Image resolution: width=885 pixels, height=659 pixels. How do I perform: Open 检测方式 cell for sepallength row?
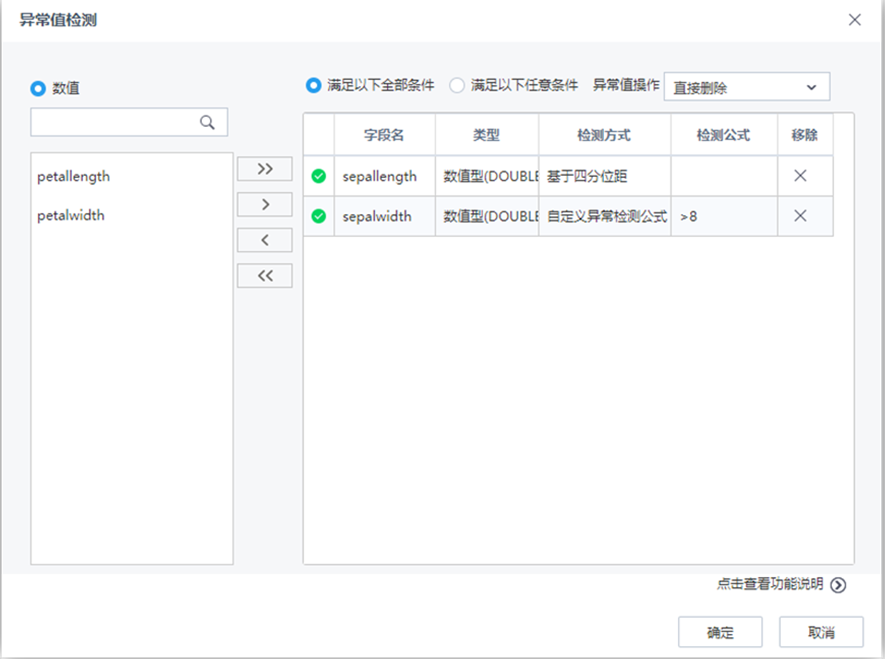(604, 176)
